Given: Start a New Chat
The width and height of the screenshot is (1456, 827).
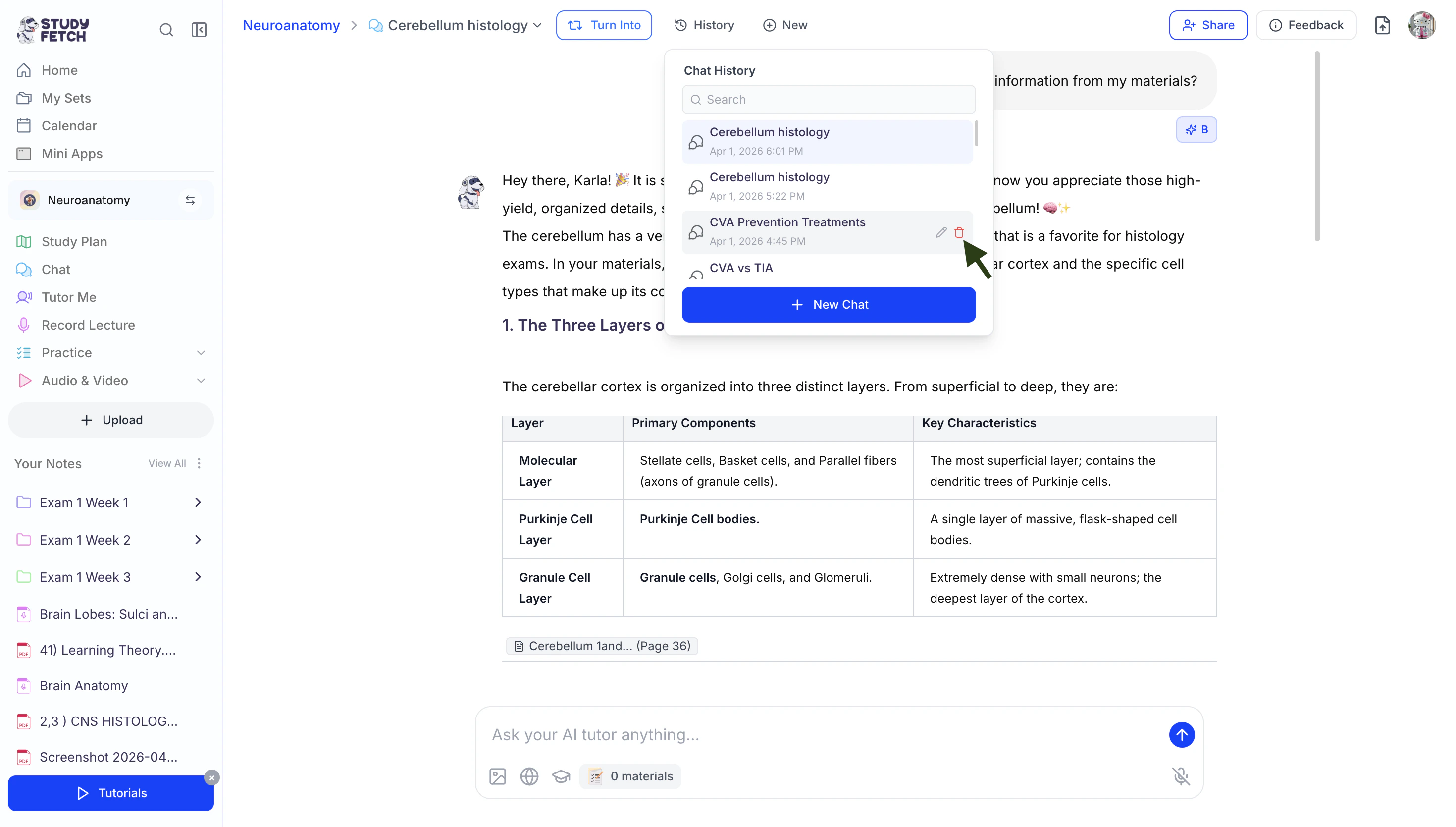Looking at the screenshot, I should 828,304.
